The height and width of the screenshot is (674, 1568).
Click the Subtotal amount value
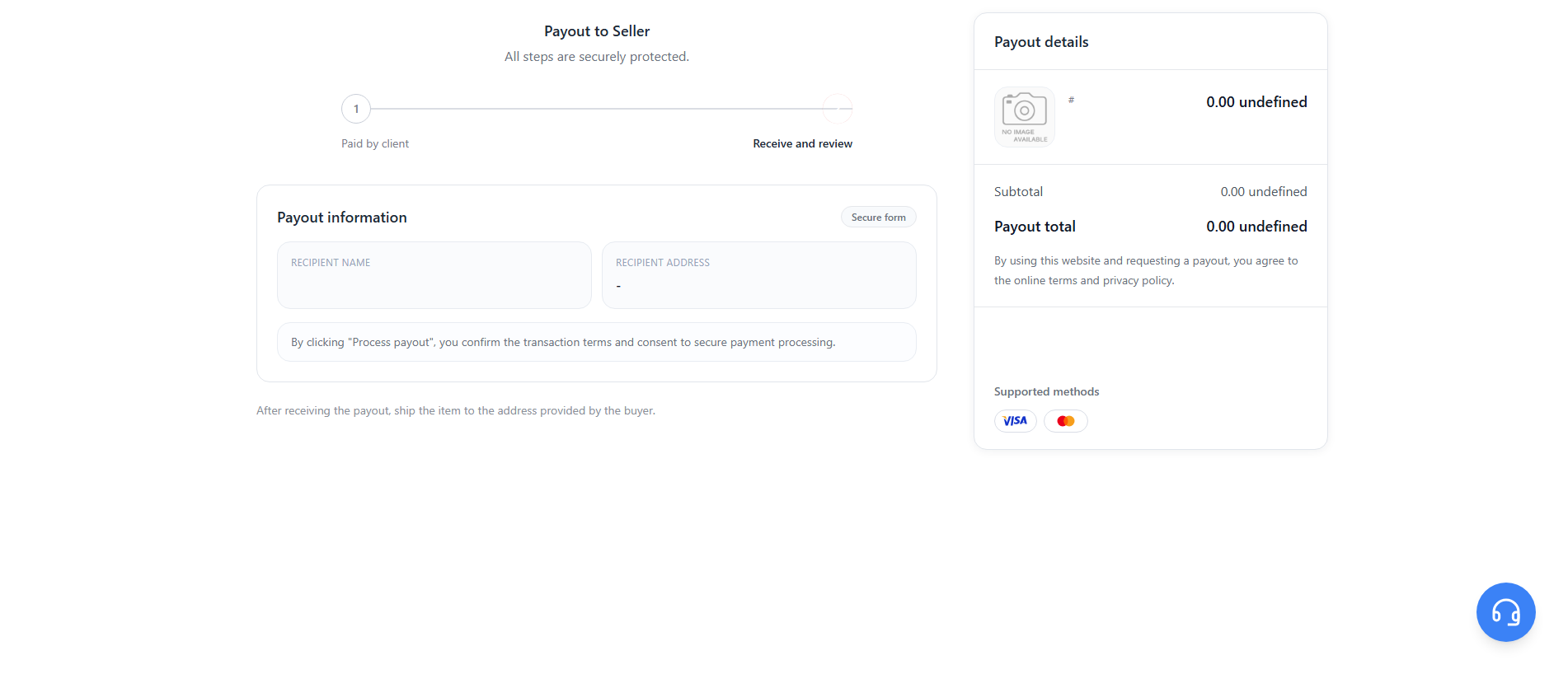click(1264, 192)
